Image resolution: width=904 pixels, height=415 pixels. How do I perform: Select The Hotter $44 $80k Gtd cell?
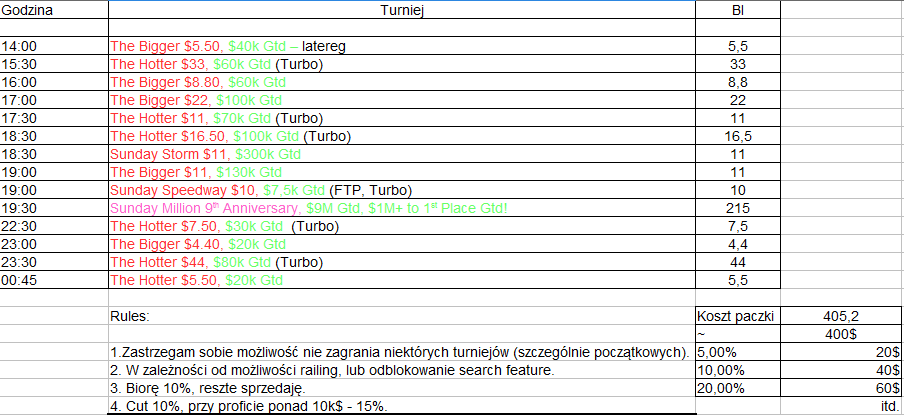pos(402,262)
